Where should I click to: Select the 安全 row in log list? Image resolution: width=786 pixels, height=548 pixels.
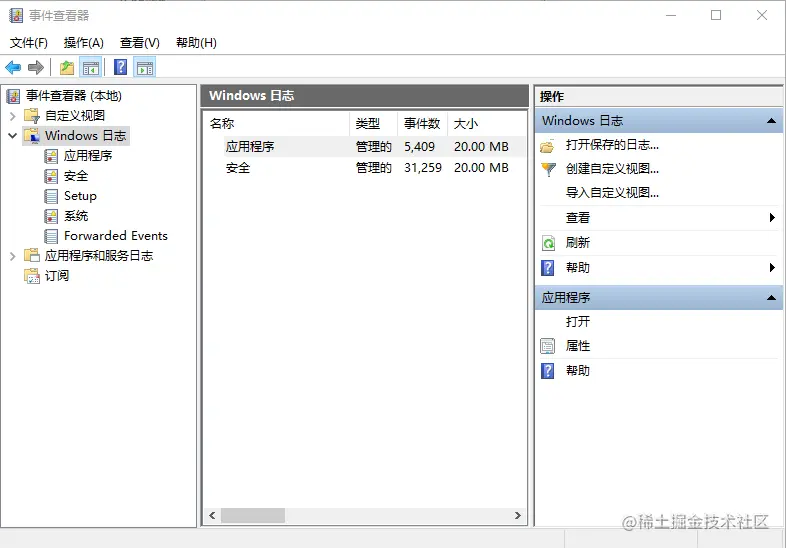[365, 167]
